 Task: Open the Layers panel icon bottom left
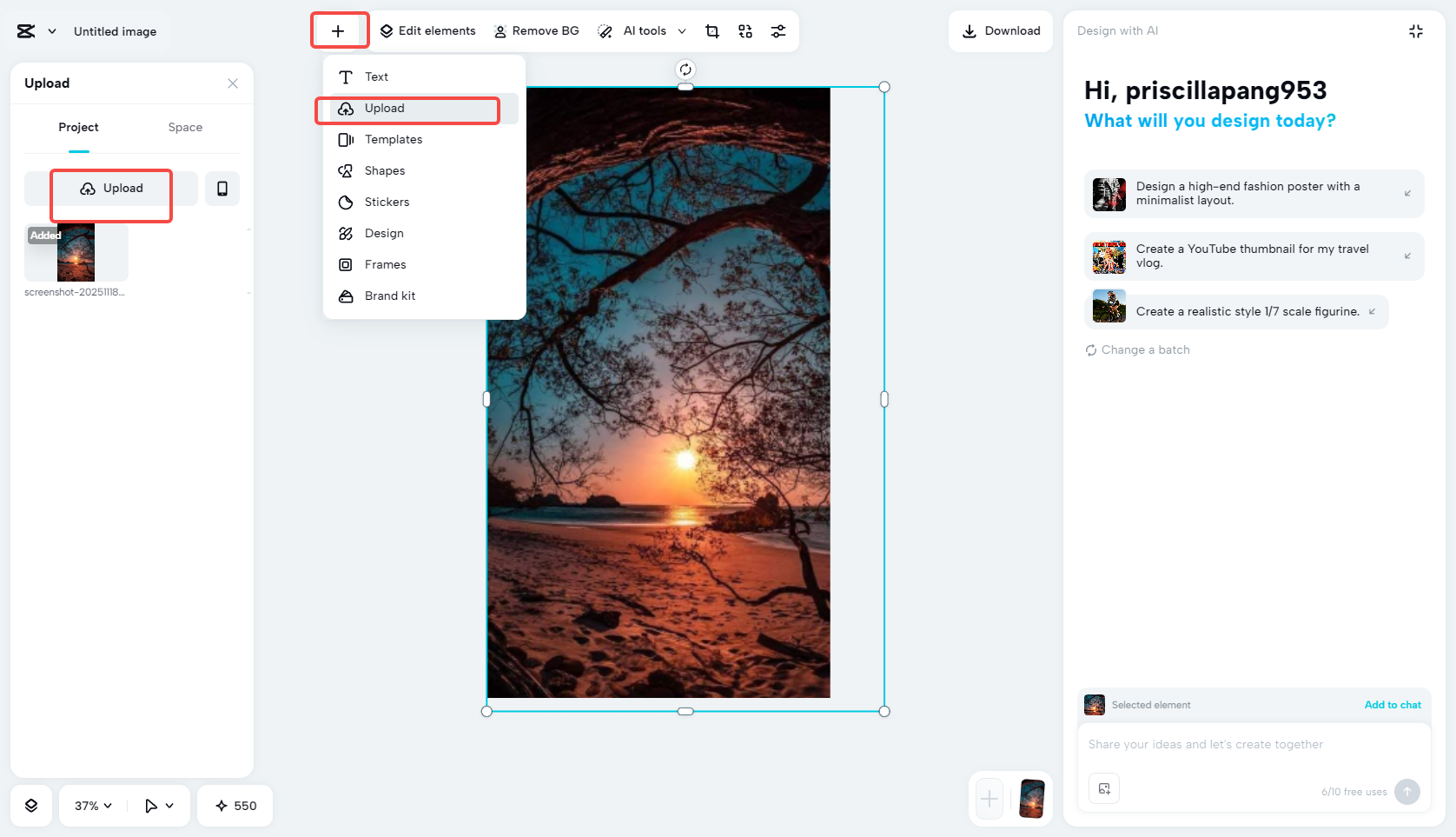[x=31, y=806]
